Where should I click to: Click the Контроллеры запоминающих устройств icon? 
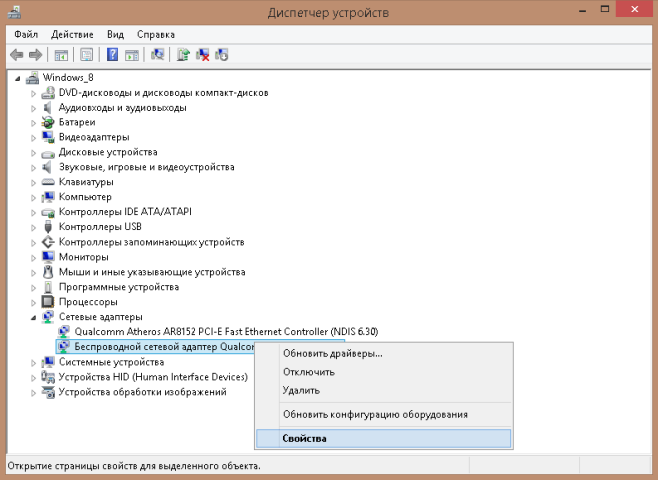pos(48,242)
